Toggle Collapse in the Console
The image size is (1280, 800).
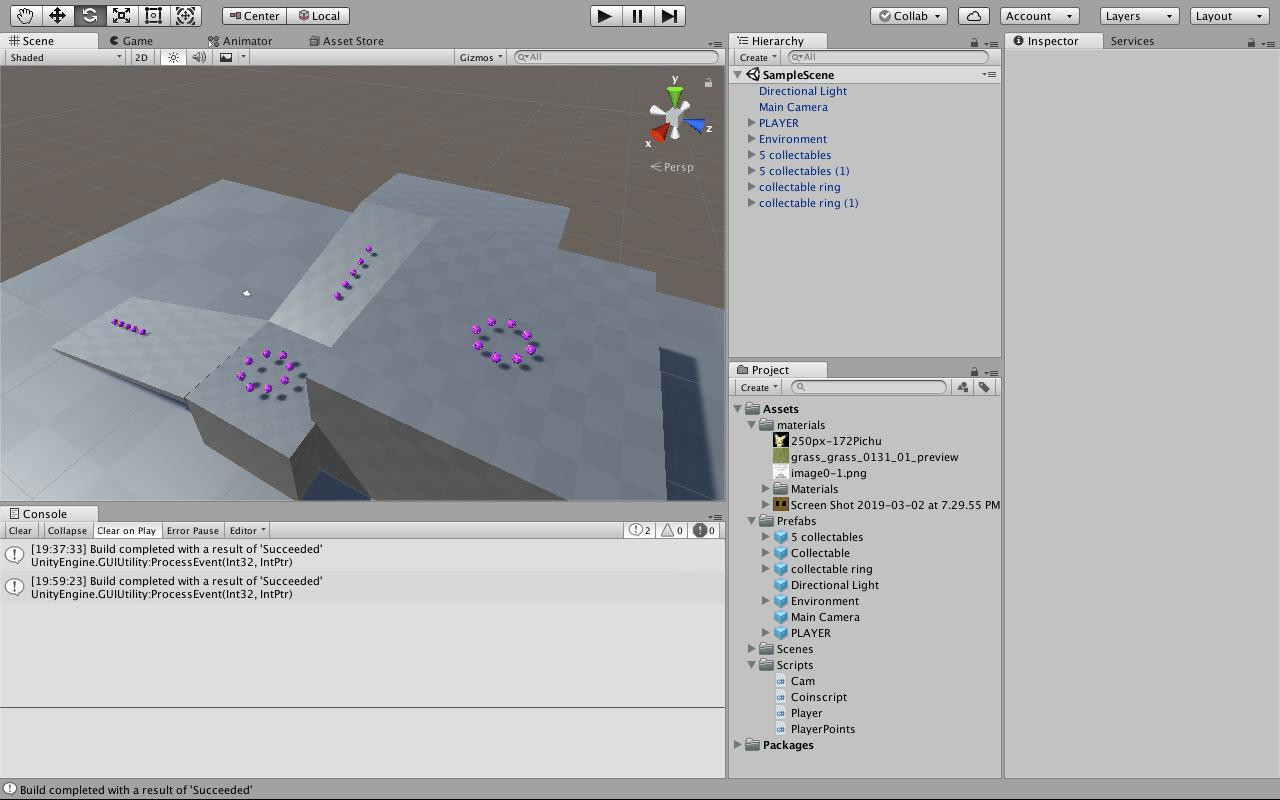coord(67,530)
